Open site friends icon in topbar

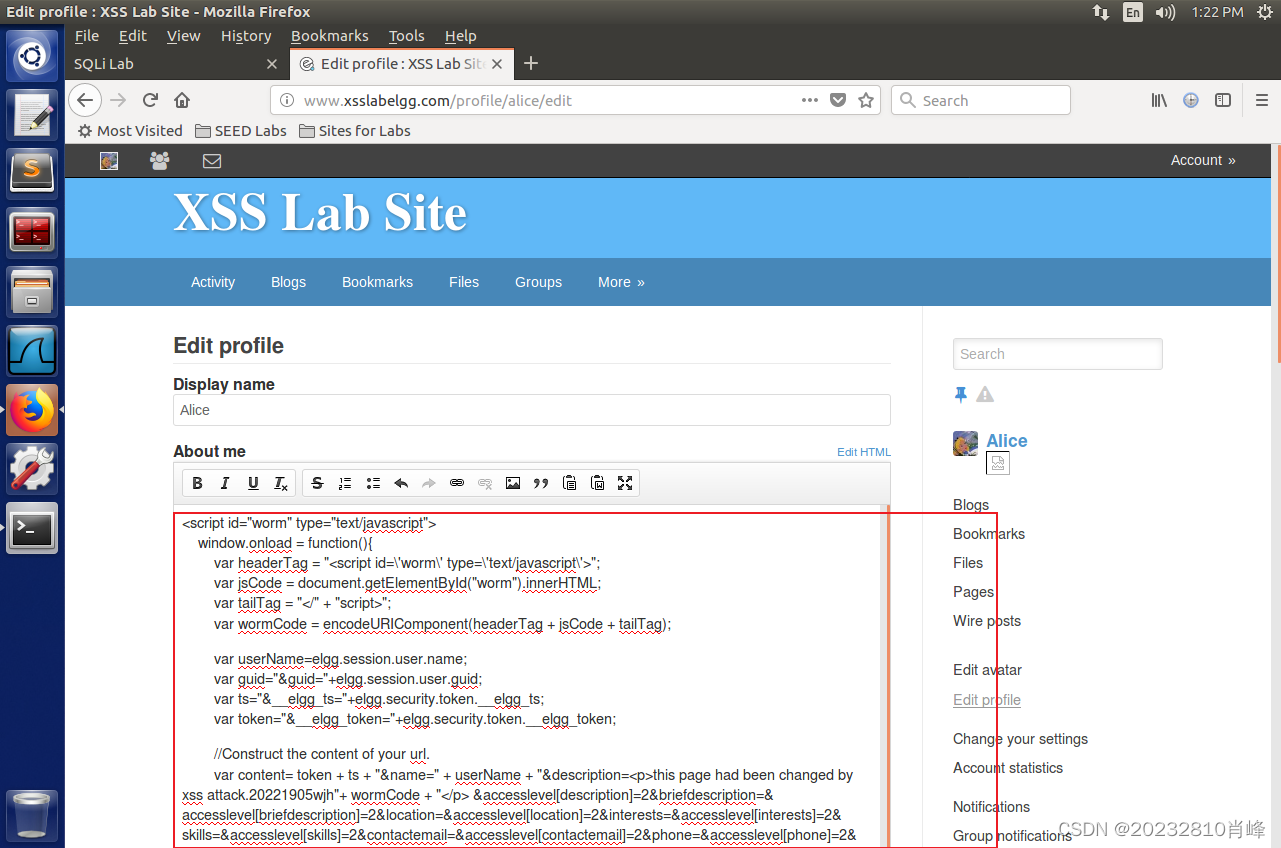coord(159,160)
